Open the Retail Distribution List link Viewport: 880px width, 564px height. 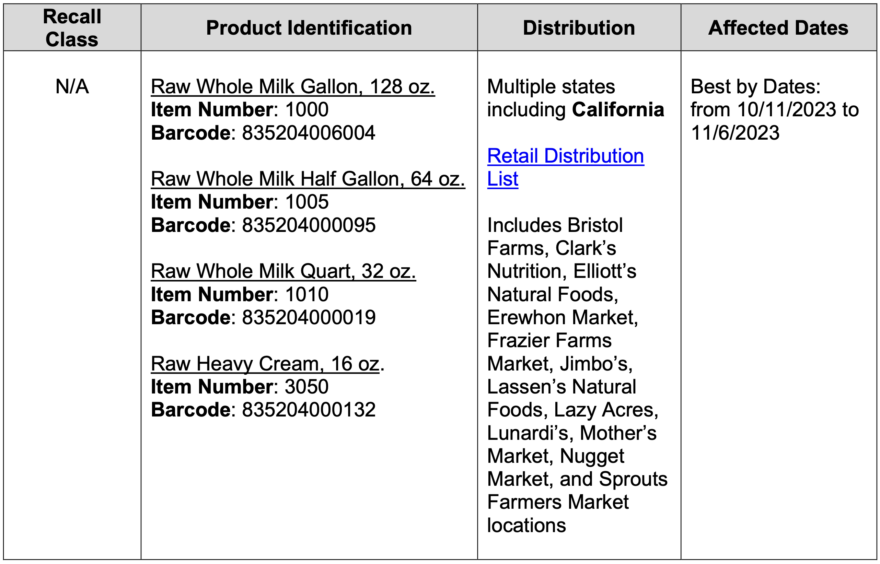(565, 167)
